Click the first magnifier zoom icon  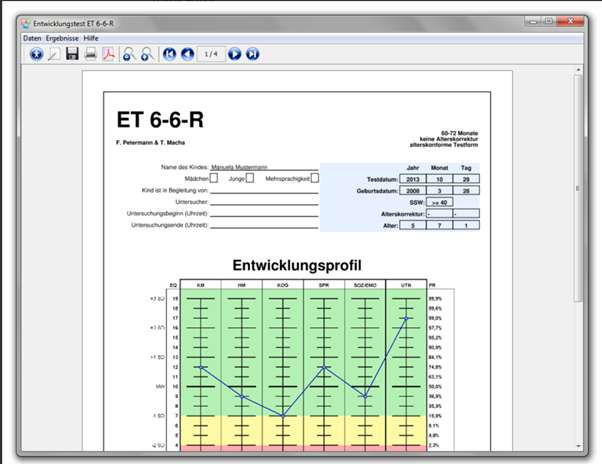click(129, 54)
